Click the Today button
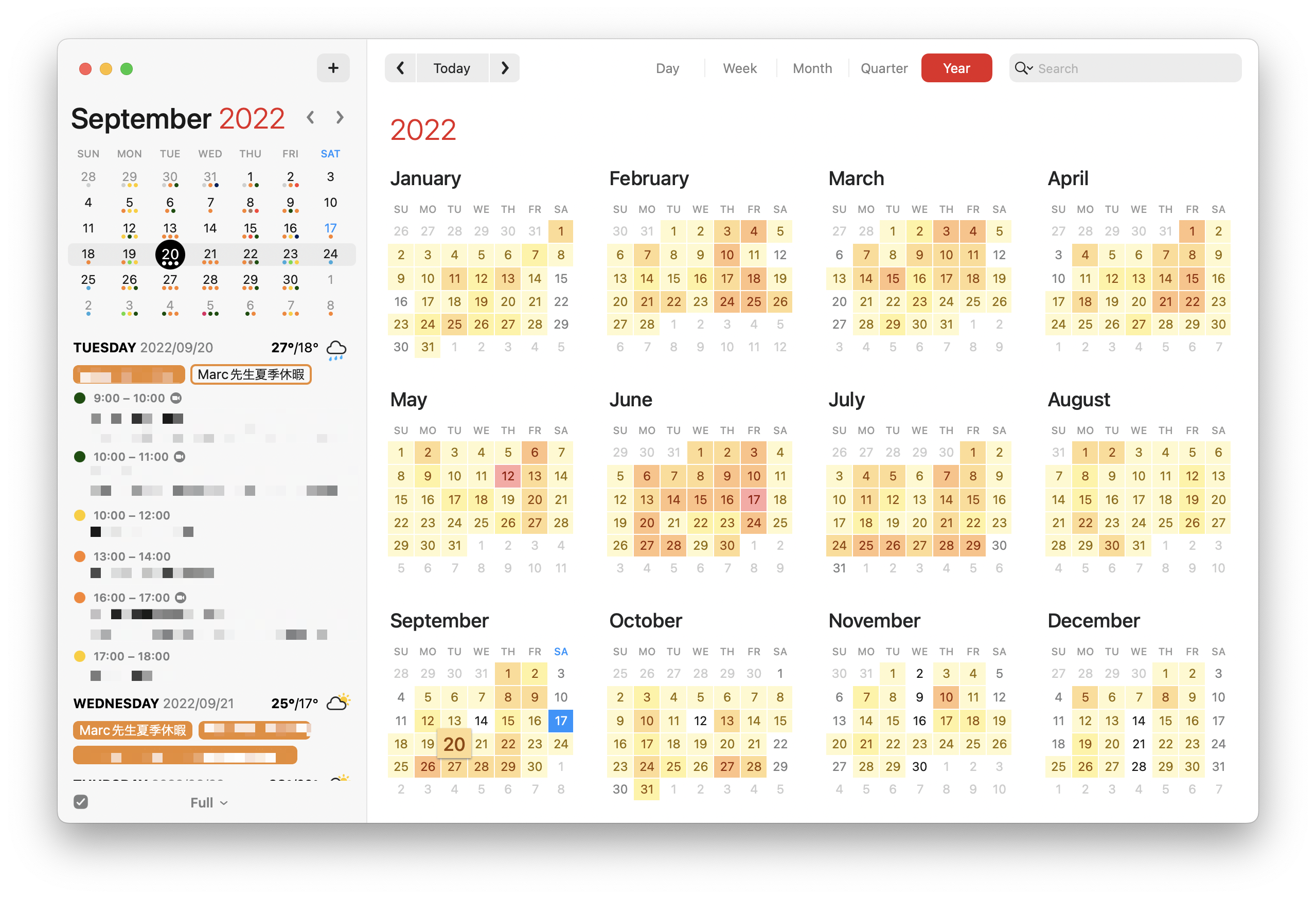 coord(451,68)
